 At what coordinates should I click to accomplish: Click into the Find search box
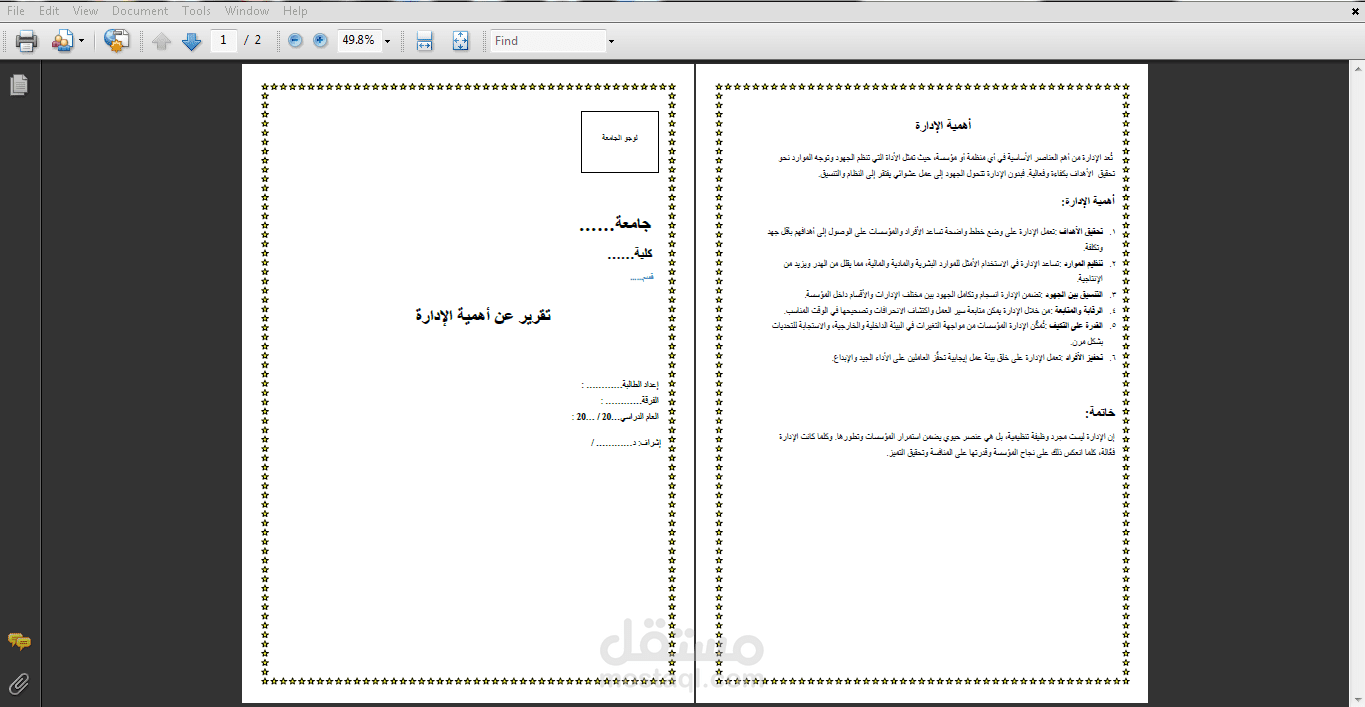pyautogui.click(x=548, y=41)
